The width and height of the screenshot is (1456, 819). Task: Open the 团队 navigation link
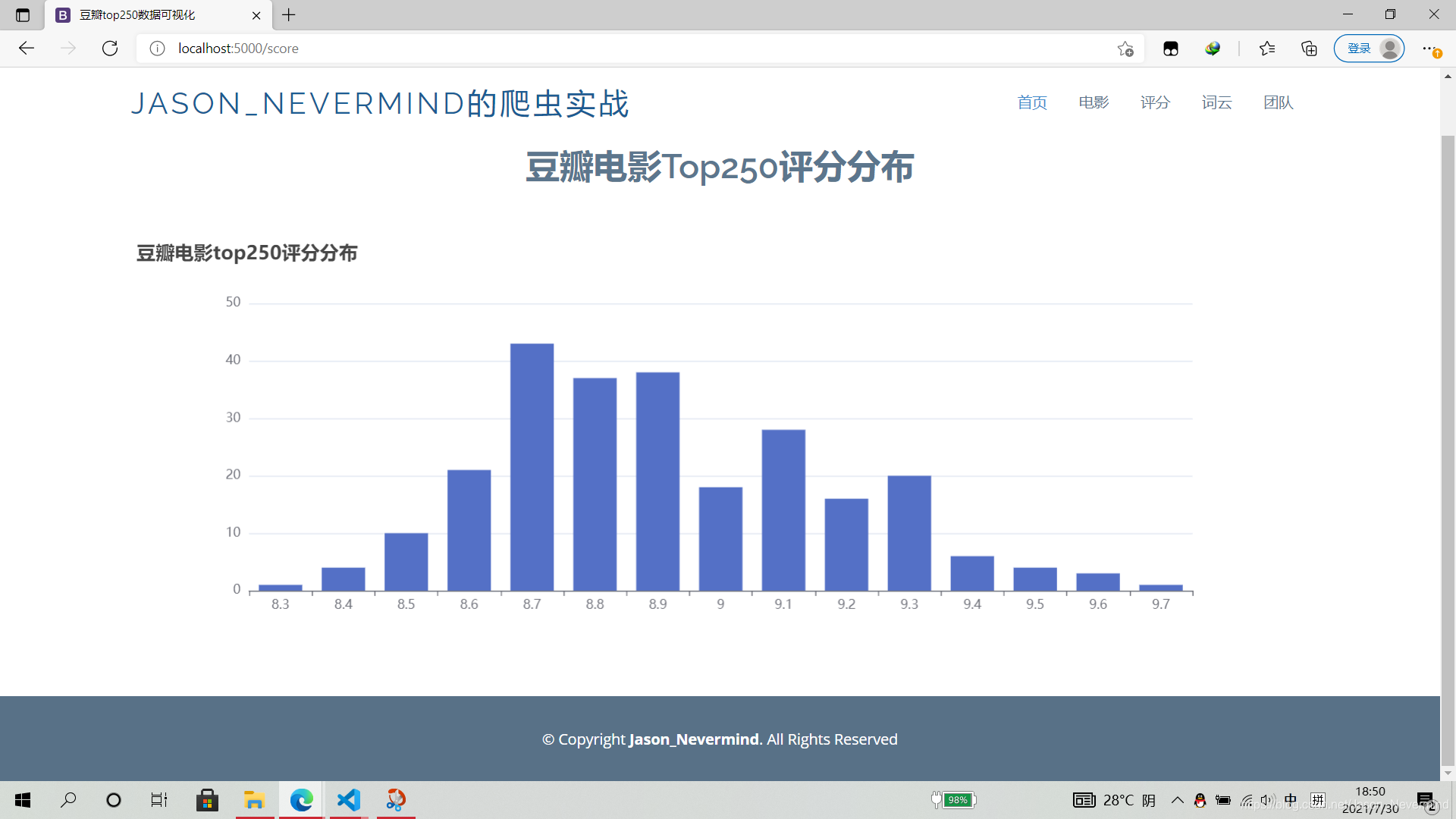(x=1278, y=102)
